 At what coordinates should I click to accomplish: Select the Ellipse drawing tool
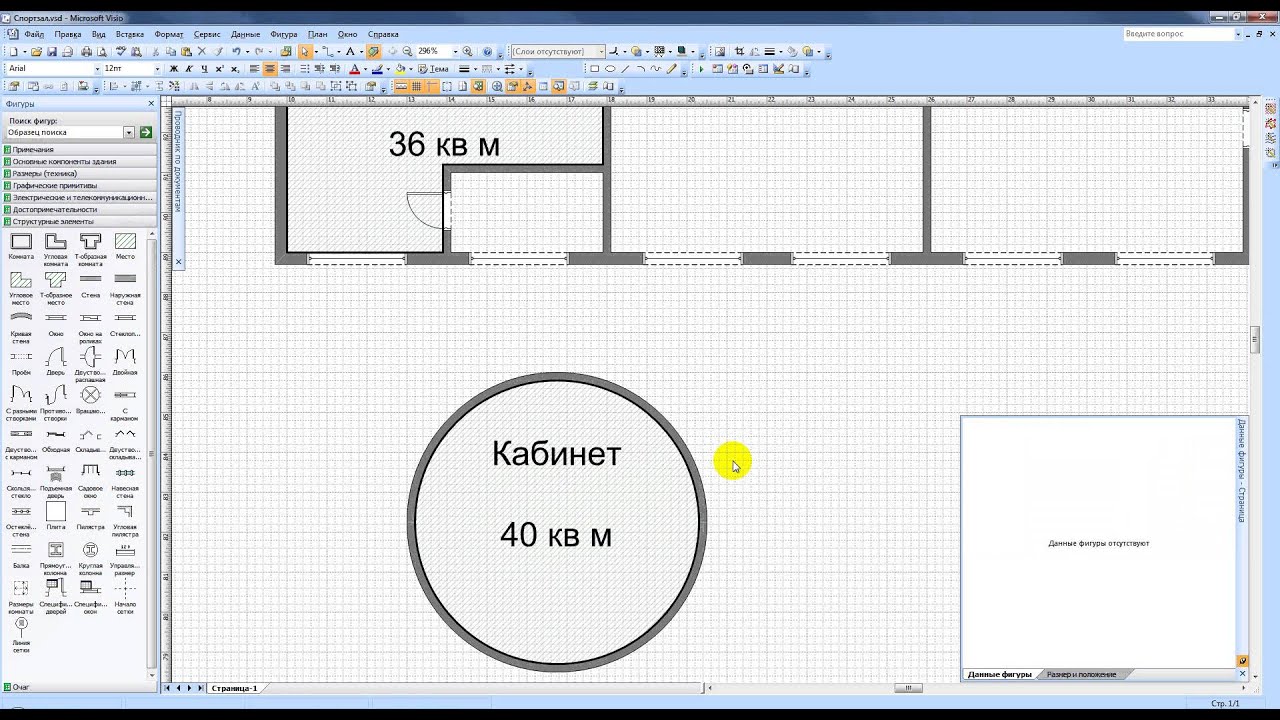coord(610,69)
